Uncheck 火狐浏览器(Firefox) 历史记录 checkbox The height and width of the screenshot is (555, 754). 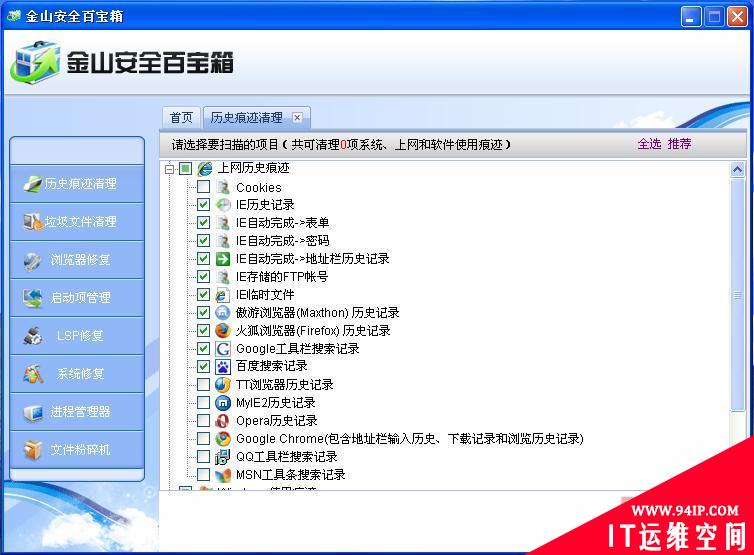(x=203, y=330)
